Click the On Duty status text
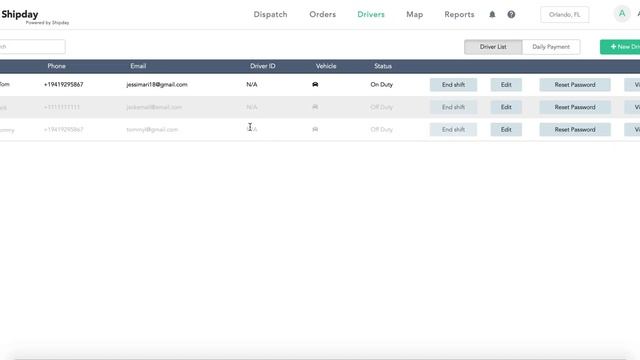Image resolution: width=640 pixels, height=360 pixels. (382, 84)
